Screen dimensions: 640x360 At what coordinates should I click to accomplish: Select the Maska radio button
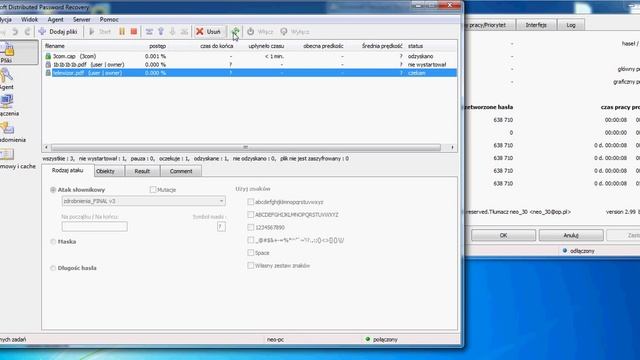pos(53,242)
